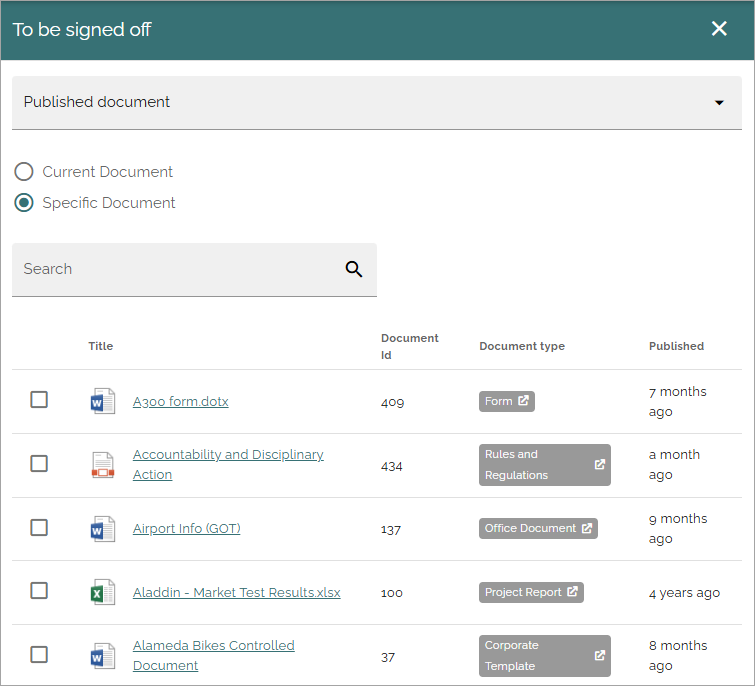
Task: Click document id 409
Action: [392, 402]
